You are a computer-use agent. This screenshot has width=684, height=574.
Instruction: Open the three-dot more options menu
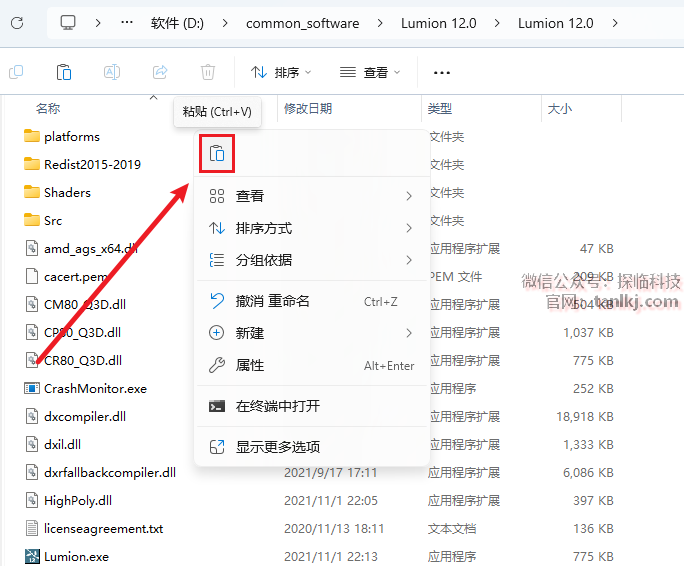coord(442,72)
